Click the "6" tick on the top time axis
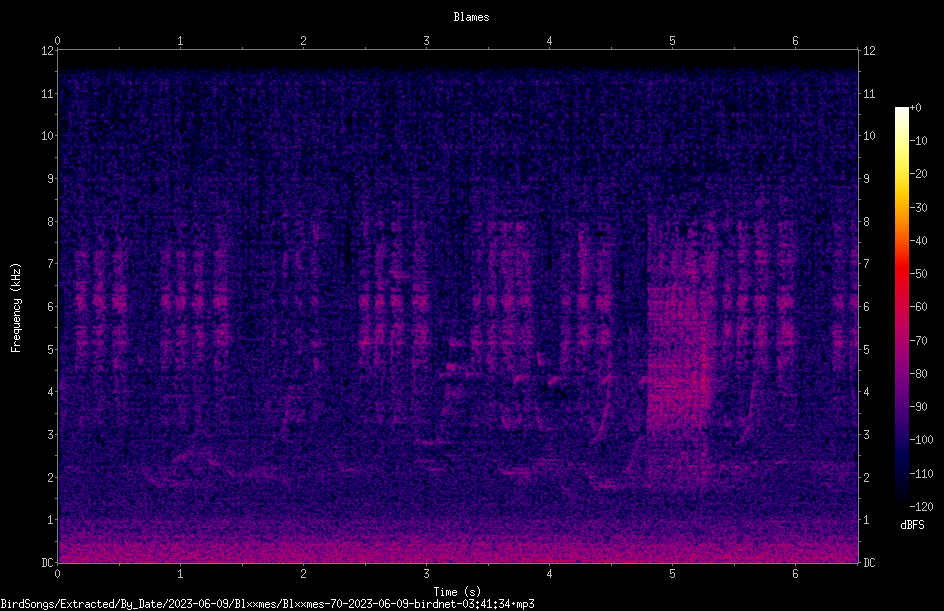The width and height of the screenshot is (944, 611). (795, 41)
